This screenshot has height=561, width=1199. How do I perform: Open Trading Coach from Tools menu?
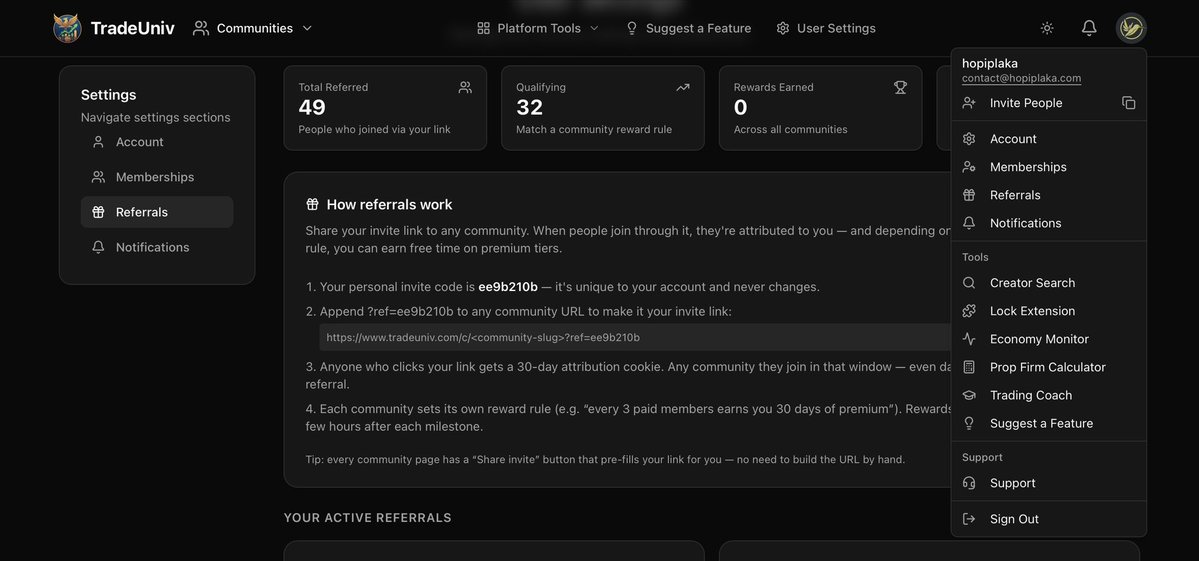coord(1048,395)
